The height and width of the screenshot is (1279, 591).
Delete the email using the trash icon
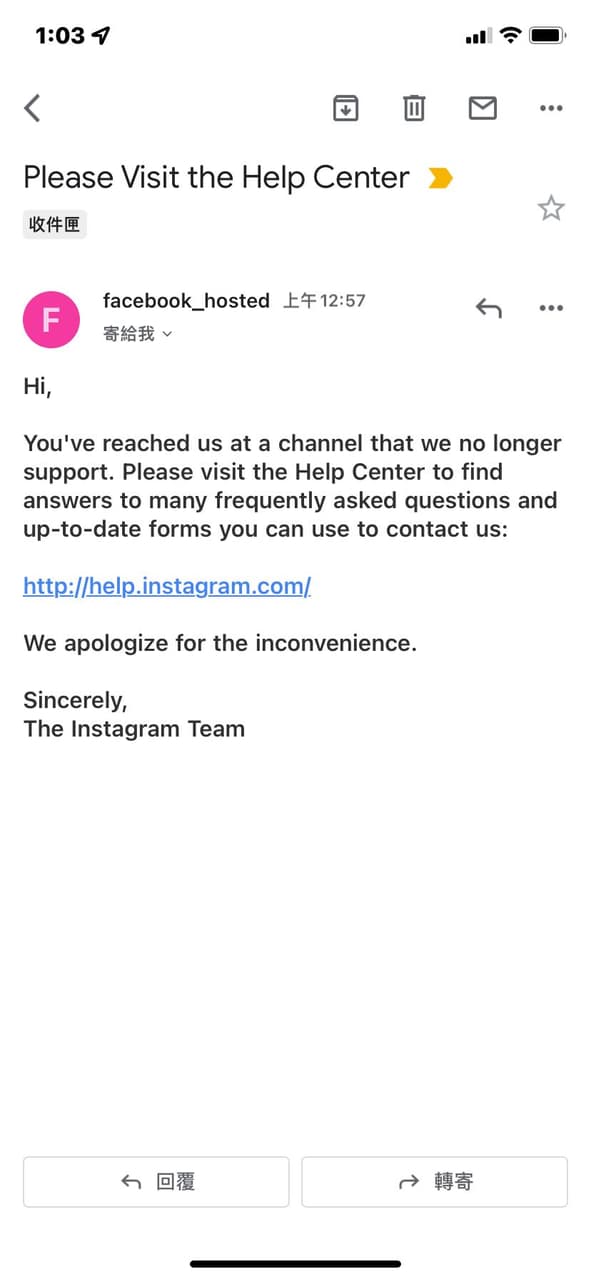tap(414, 107)
